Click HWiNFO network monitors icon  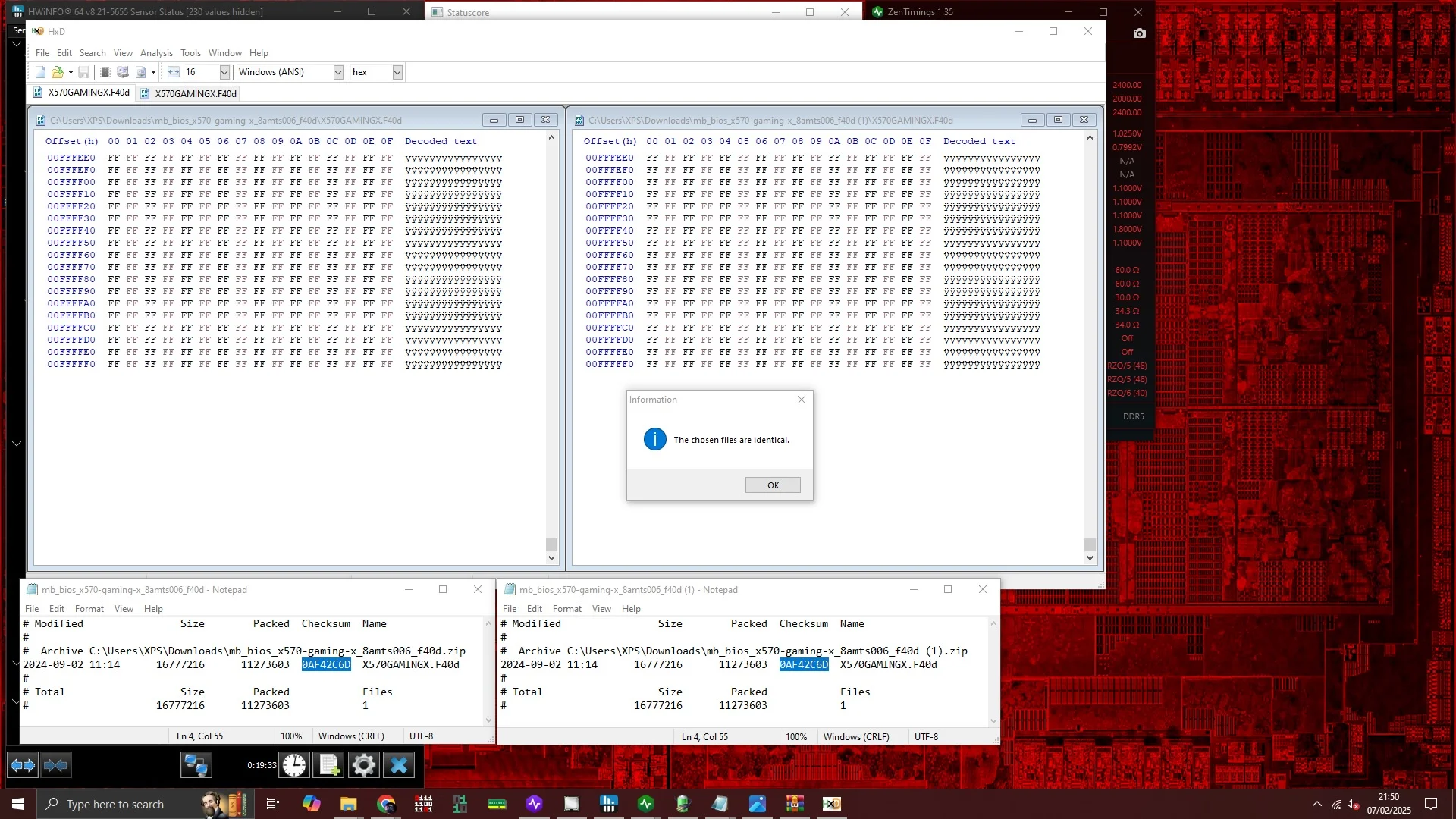(x=196, y=765)
